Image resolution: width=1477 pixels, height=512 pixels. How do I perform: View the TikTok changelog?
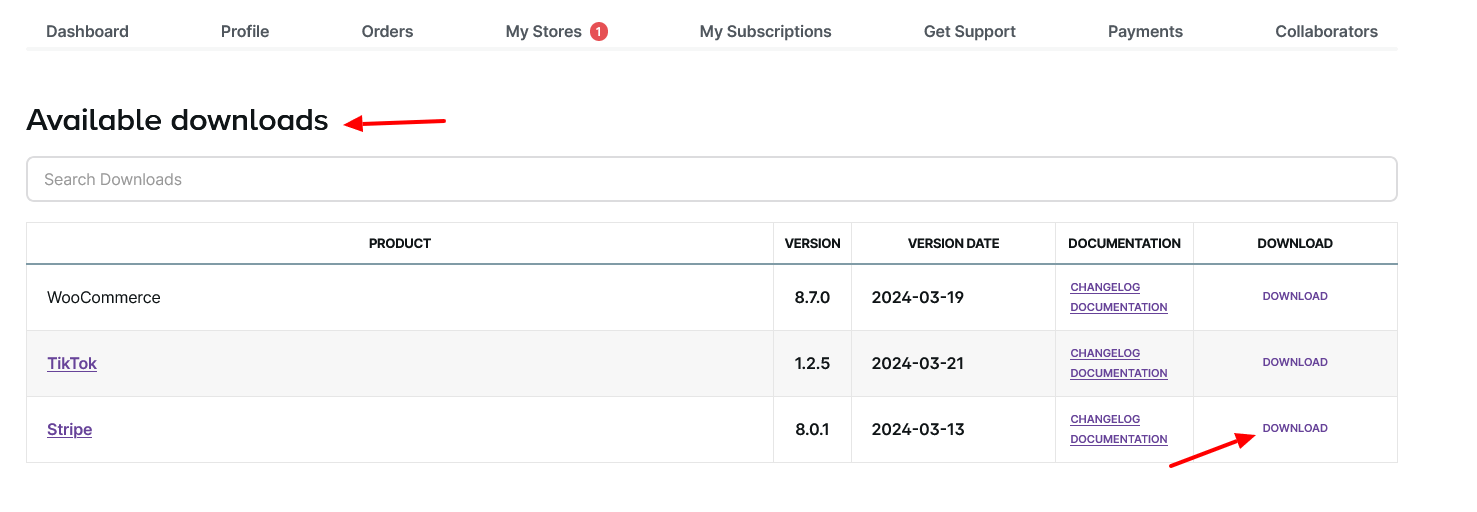pyautogui.click(x=1105, y=353)
